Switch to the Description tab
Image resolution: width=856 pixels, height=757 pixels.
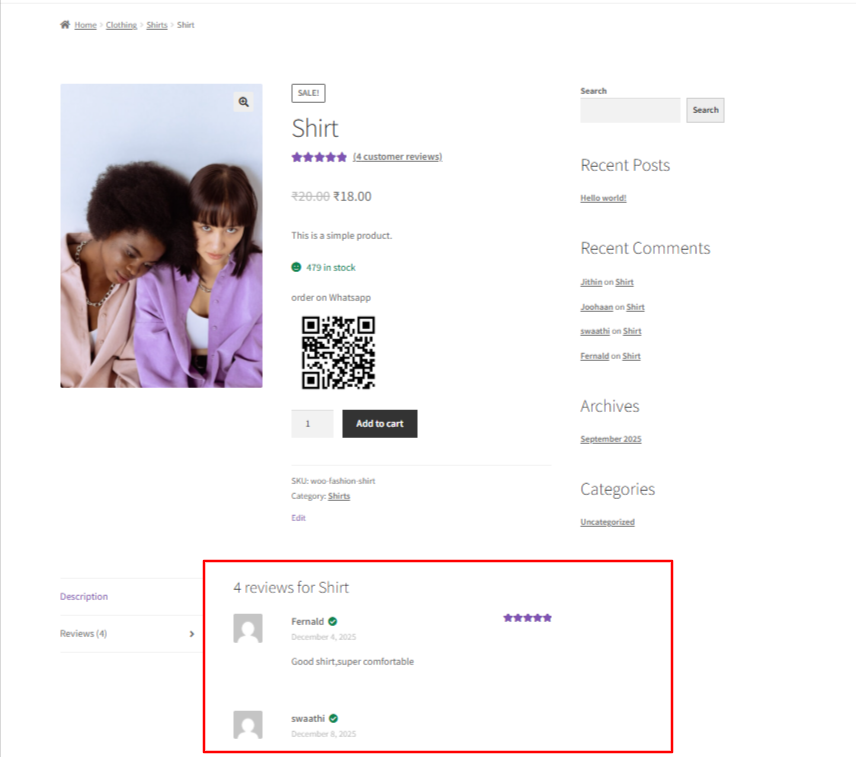coord(83,596)
